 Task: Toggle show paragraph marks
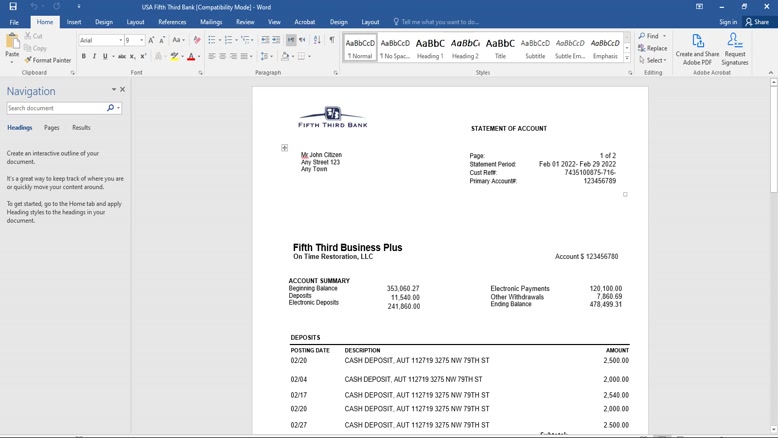pyautogui.click(x=332, y=40)
